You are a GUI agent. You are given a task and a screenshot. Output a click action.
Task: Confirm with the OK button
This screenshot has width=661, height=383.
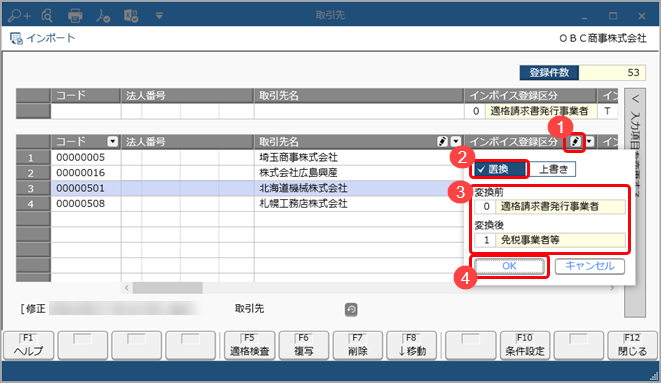pyautogui.click(x=509, y=266)
